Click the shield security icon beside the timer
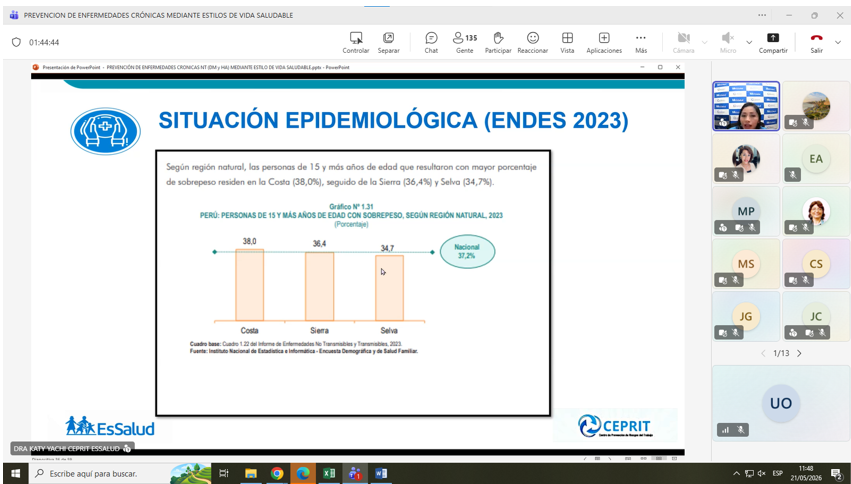This screenshot has height=484, width=851. pyautogui.click(x=16, y=42)
